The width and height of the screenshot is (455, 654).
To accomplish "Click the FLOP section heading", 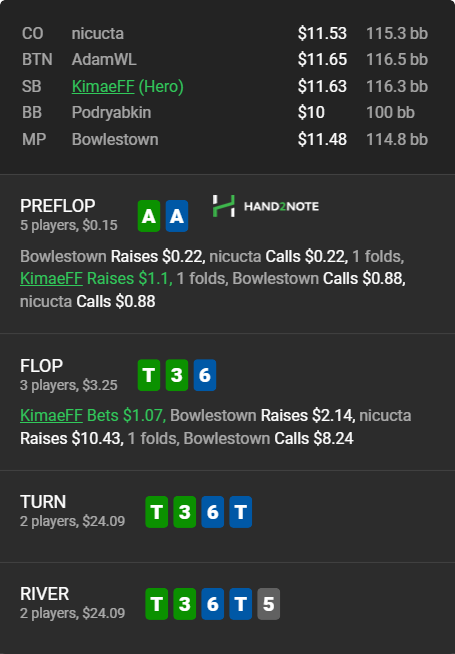I will coord(41,366).
